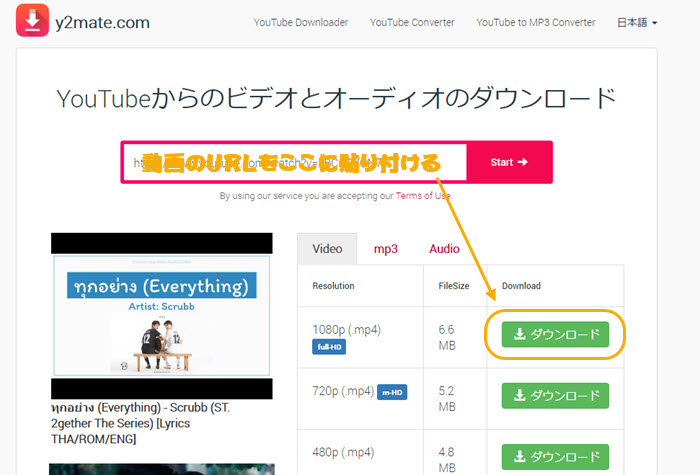This screenshot has width=700, height=475.
Task: Download the 480p mp4 version
Action: point(555,456)
